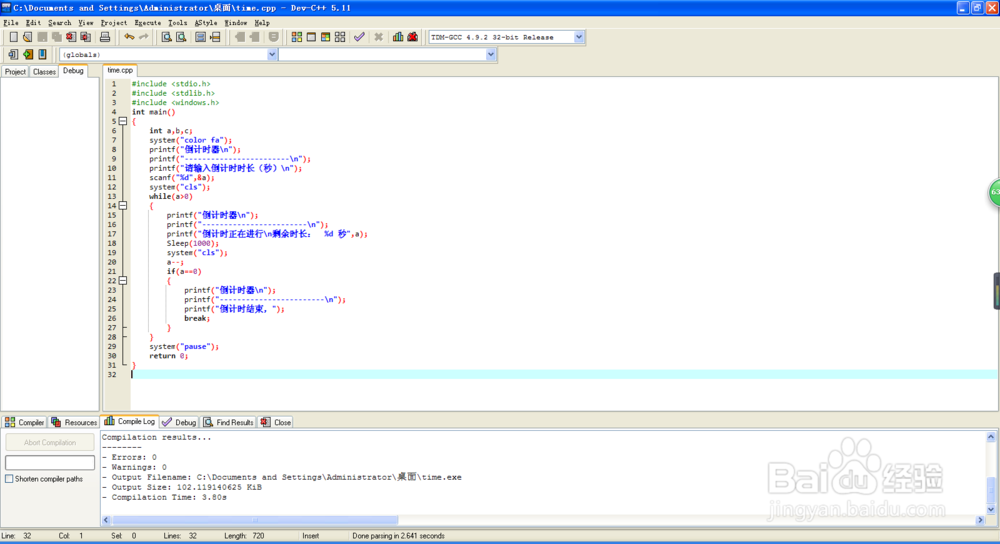This screenshot has width=1000, height=544.
Task: Click the Rebuild All icon
Action: (340, 37)
